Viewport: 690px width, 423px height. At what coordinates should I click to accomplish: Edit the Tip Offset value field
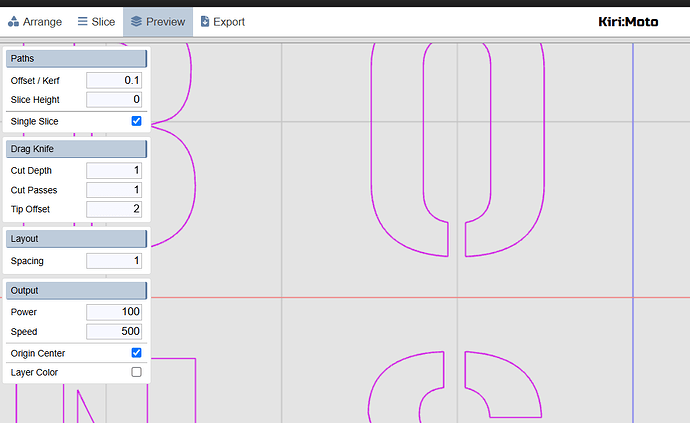pos(114,209)
